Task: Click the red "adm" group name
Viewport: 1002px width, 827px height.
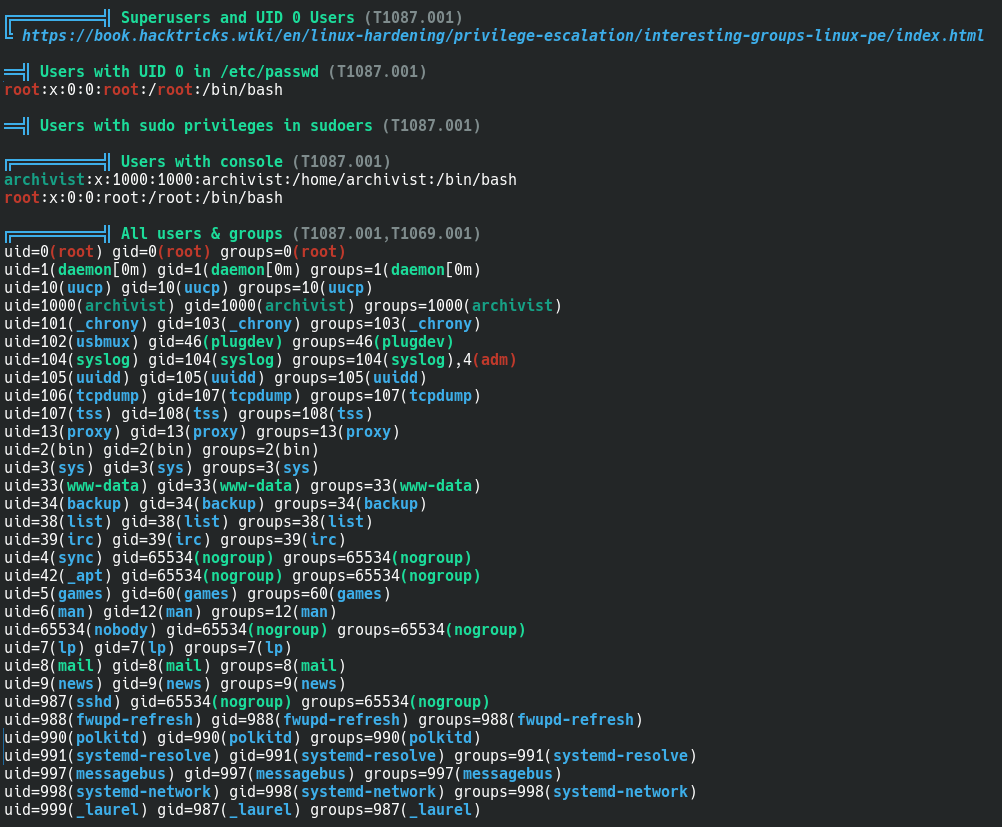Action: [495, 360]
